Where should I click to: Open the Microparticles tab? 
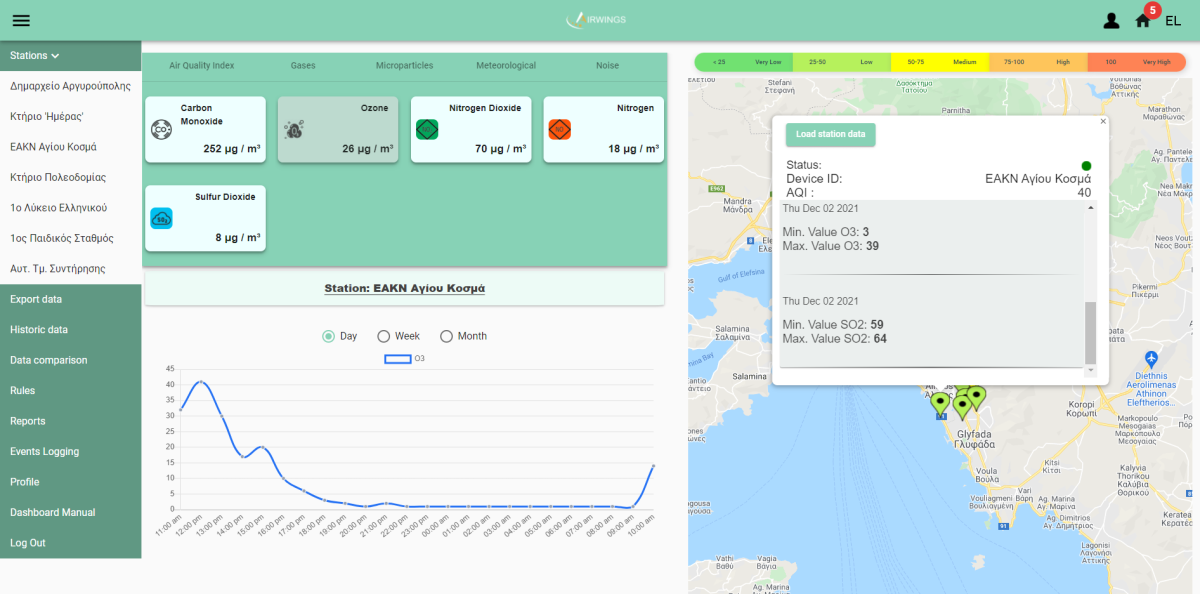click(404, 65)
